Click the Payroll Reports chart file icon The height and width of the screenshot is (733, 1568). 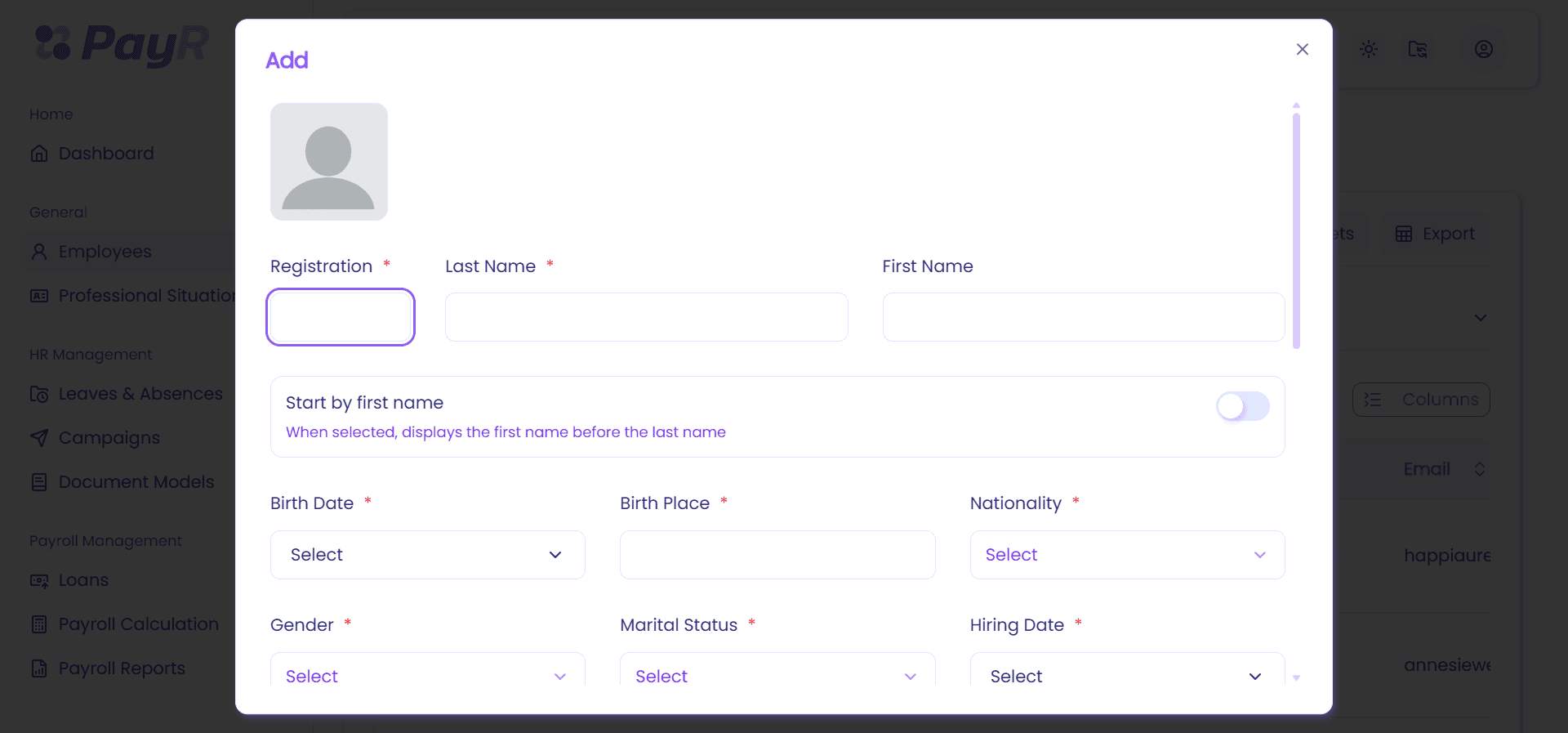(39, 668)
